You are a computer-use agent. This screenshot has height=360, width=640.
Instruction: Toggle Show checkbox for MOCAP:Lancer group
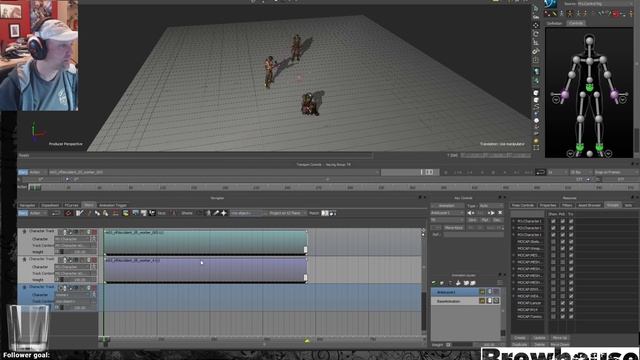tap(553, 303)
